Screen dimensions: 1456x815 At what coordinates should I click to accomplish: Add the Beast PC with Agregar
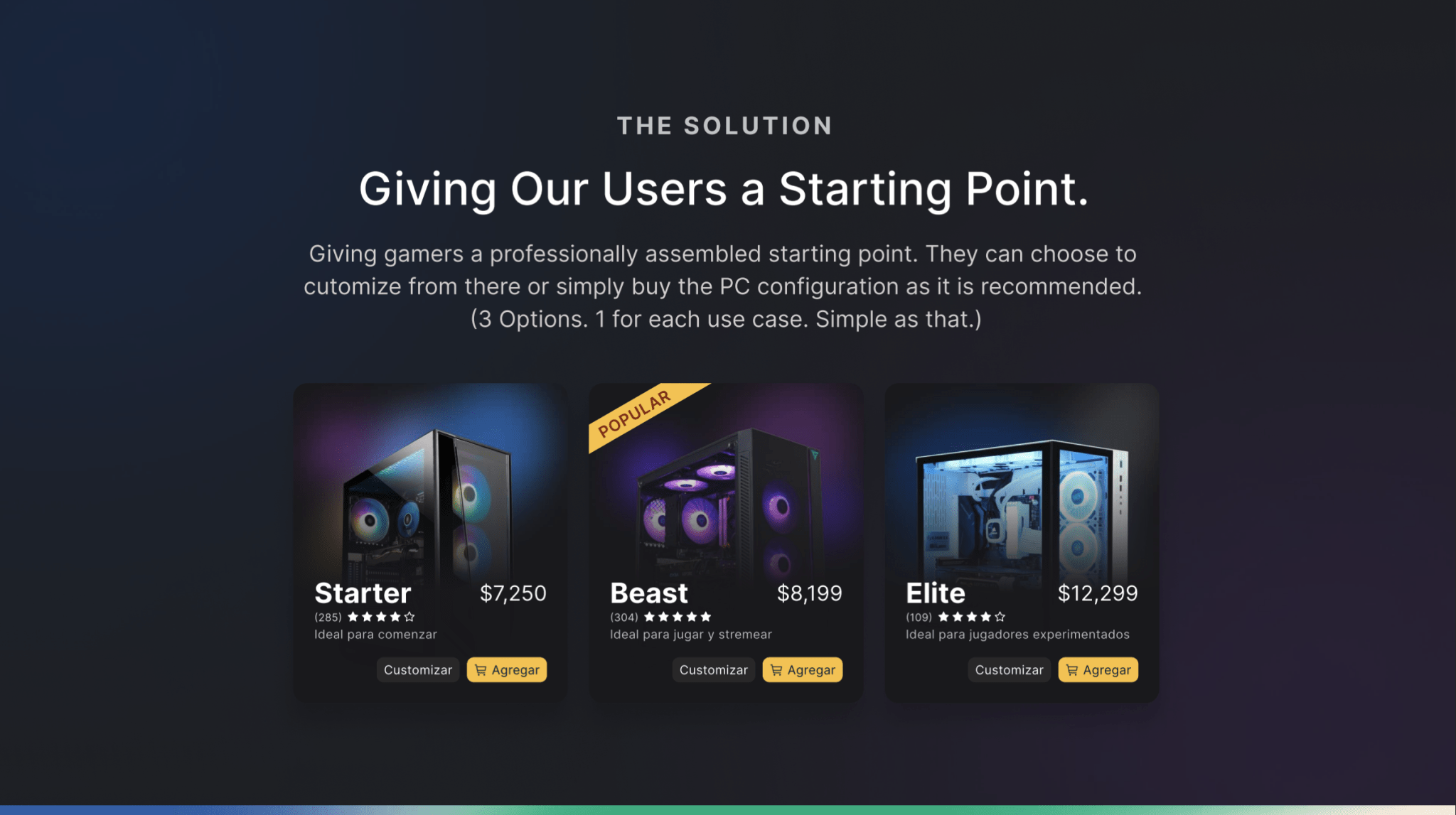(803, 670)
